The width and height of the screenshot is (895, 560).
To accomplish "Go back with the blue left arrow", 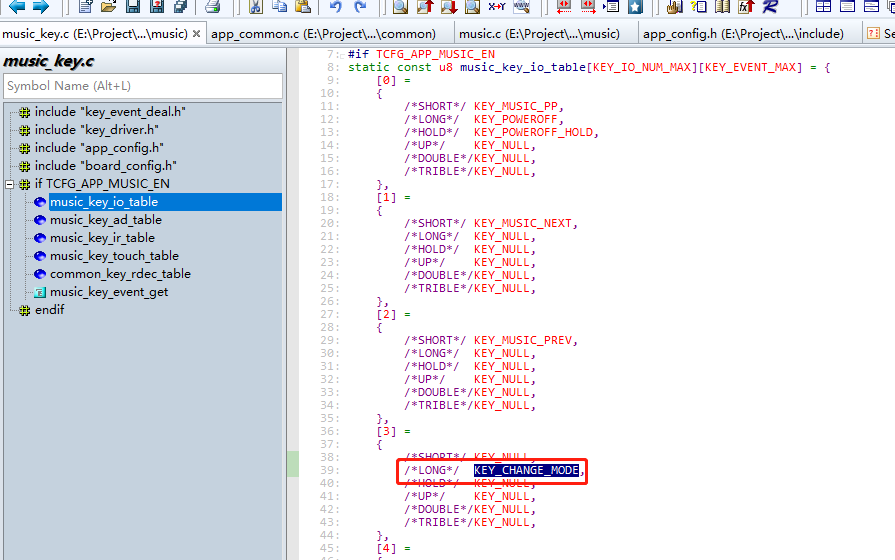I will [17, 6].
